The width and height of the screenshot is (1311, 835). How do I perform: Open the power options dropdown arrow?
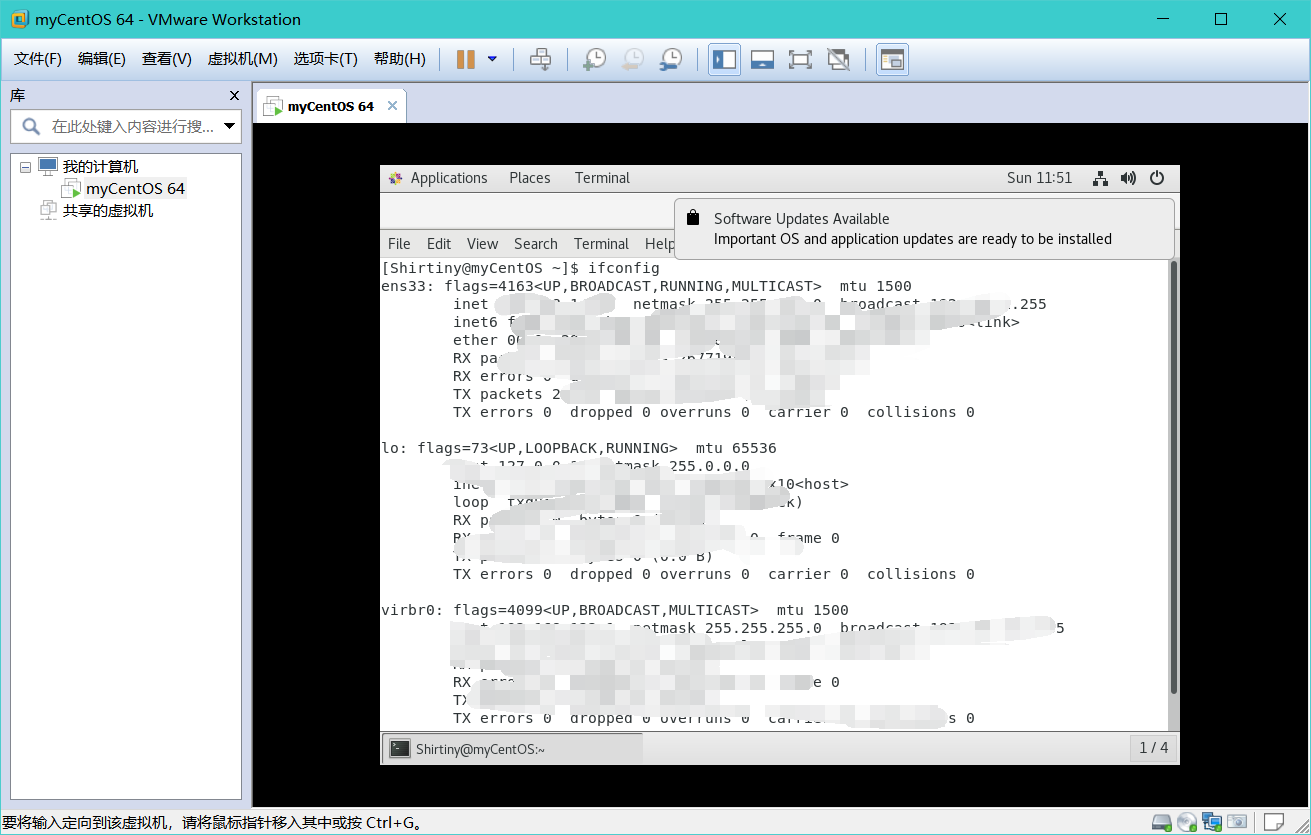pos(492,60)
